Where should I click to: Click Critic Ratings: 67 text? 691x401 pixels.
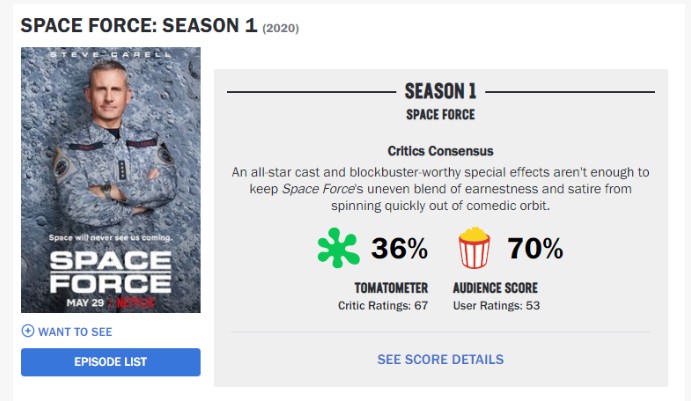(x=383, y=306)
